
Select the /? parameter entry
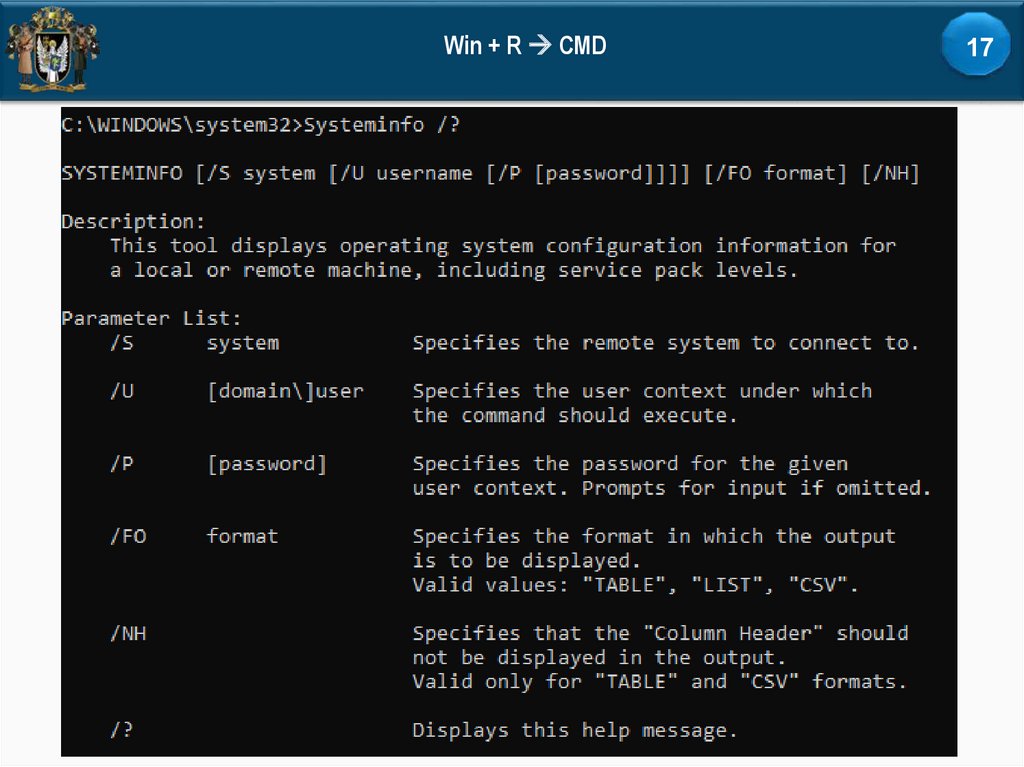[x=122, y=730]
